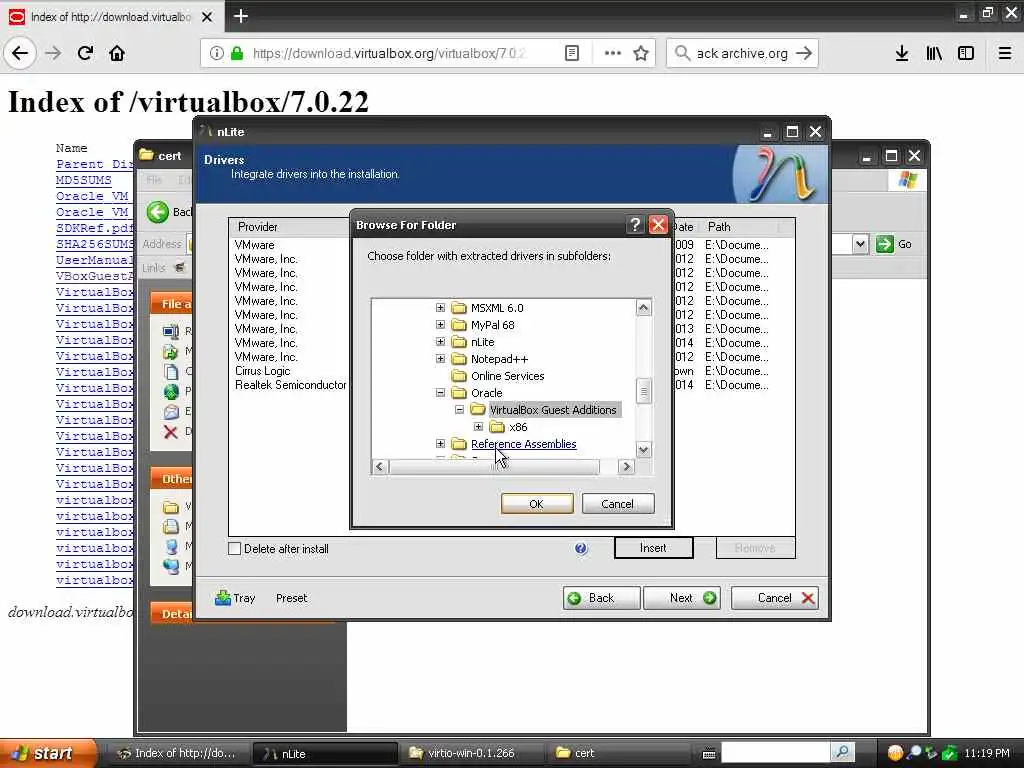Expand the nLite folder node

click(440, 342)
